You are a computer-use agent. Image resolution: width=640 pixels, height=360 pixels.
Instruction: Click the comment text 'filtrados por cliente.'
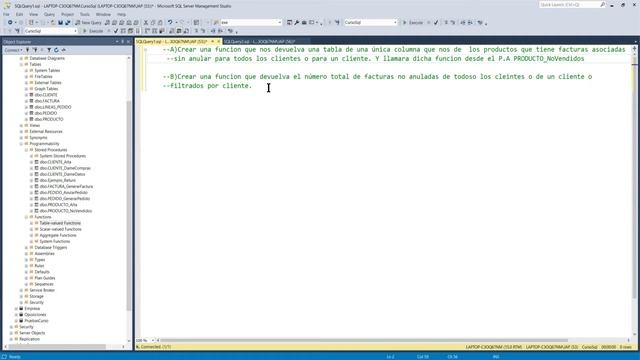tap(211, 86)
